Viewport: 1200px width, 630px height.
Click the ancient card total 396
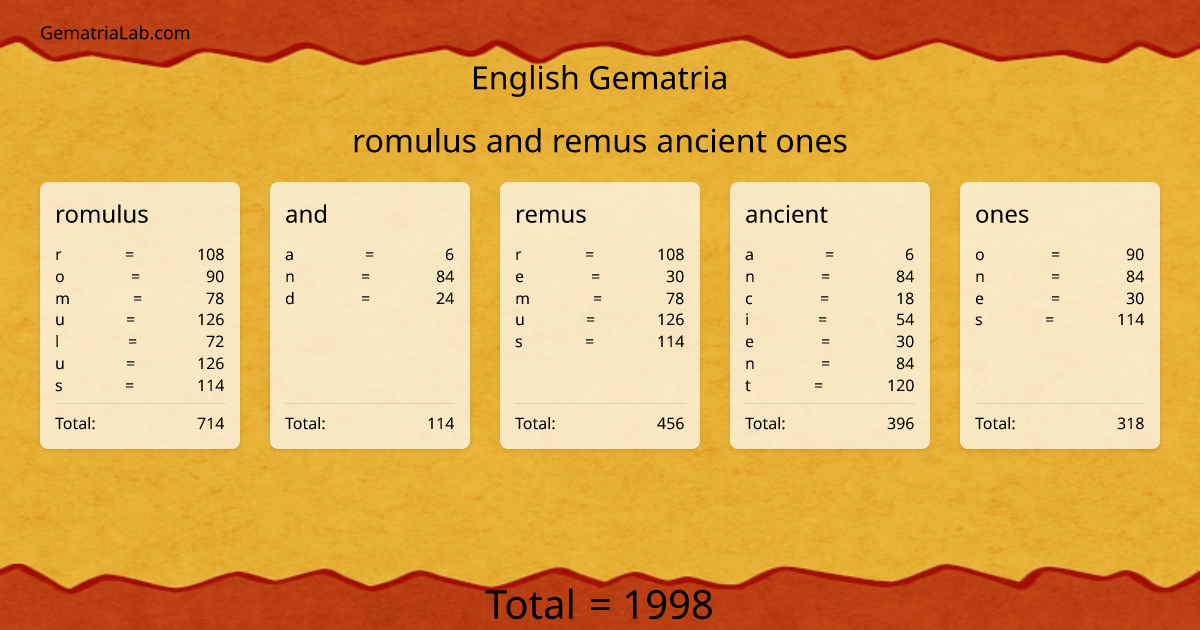click(901, 423)
